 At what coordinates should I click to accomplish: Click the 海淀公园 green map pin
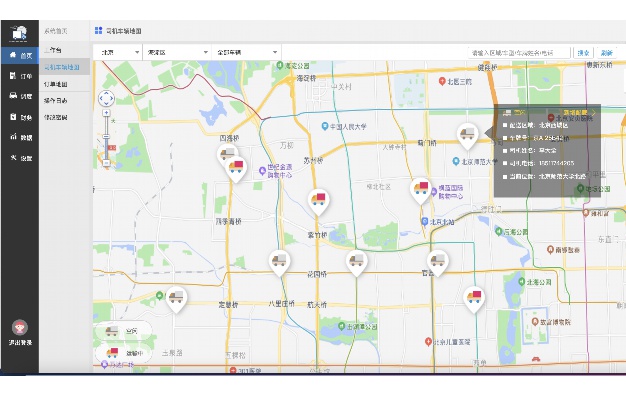point(280,65)
